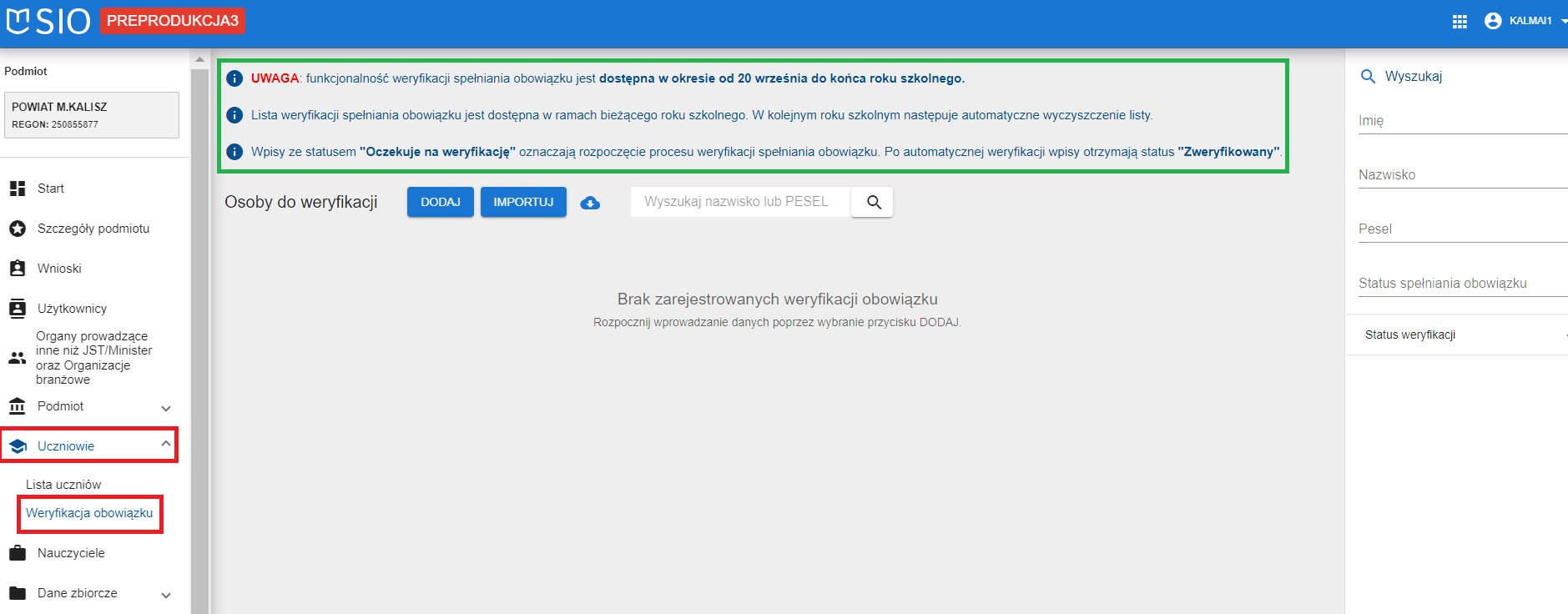
Task: Select Weryfikacja obowiązku submenu item
Action: pos(89,513)
